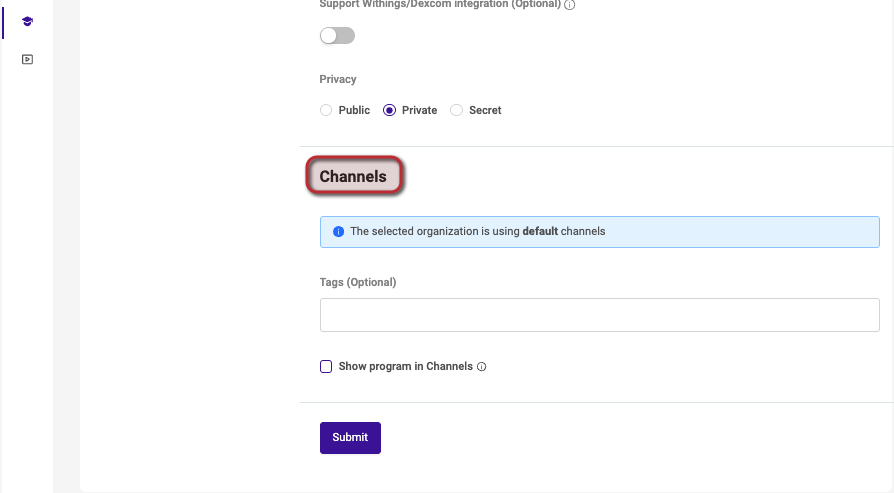Check the Show program in Channels box
The width and height of the screenshot is (894, 493).
pos(326,366)
